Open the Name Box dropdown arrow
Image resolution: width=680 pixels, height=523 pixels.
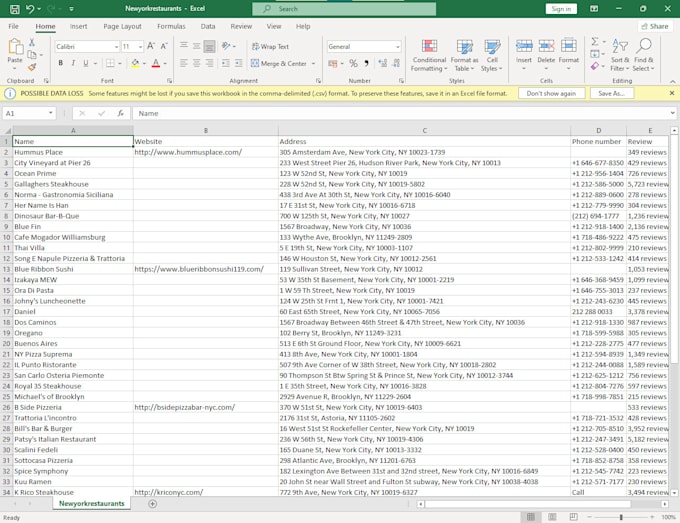(x=51, y=113)
